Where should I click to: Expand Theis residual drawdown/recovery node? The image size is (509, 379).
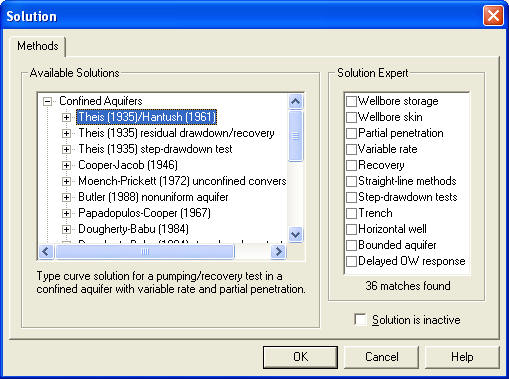point(66,133)
